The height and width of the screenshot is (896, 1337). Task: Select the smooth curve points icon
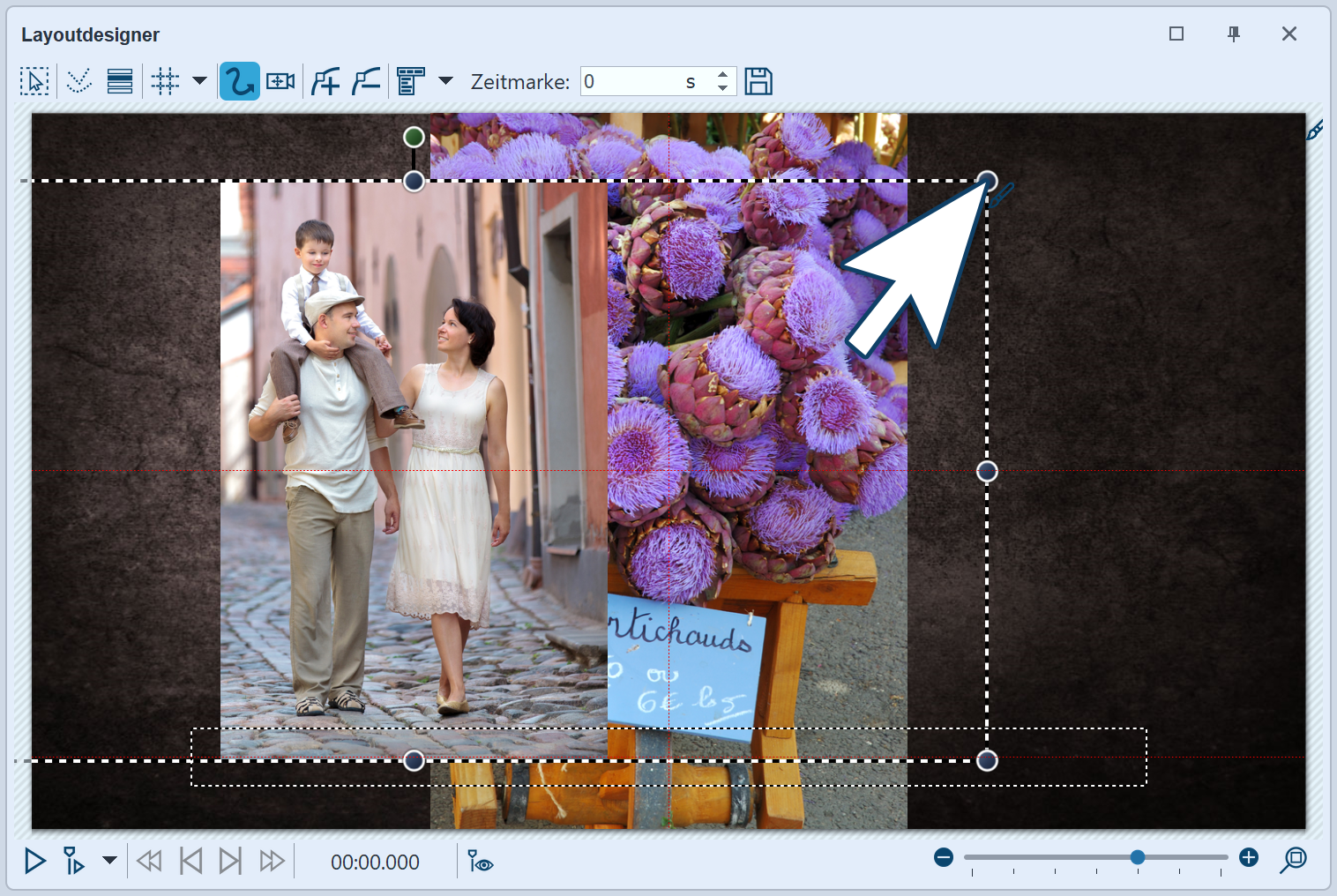[78, 81]
